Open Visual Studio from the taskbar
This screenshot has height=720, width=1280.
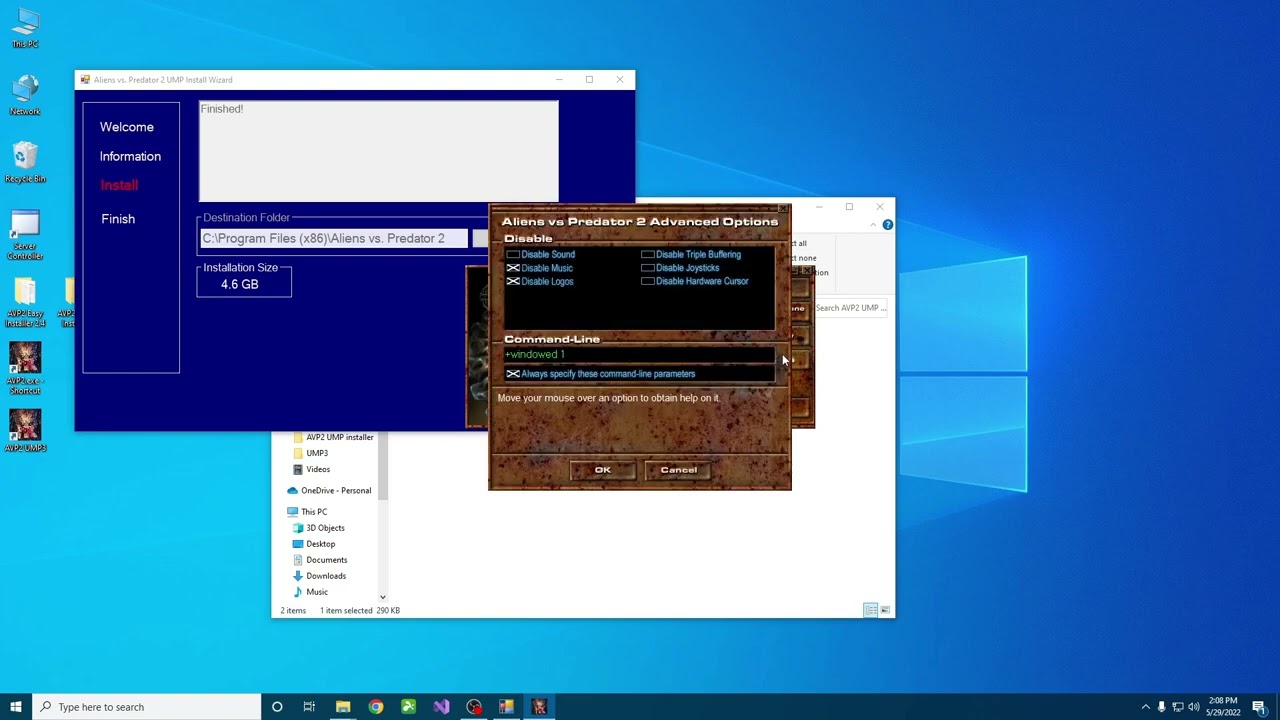(441, 707)
